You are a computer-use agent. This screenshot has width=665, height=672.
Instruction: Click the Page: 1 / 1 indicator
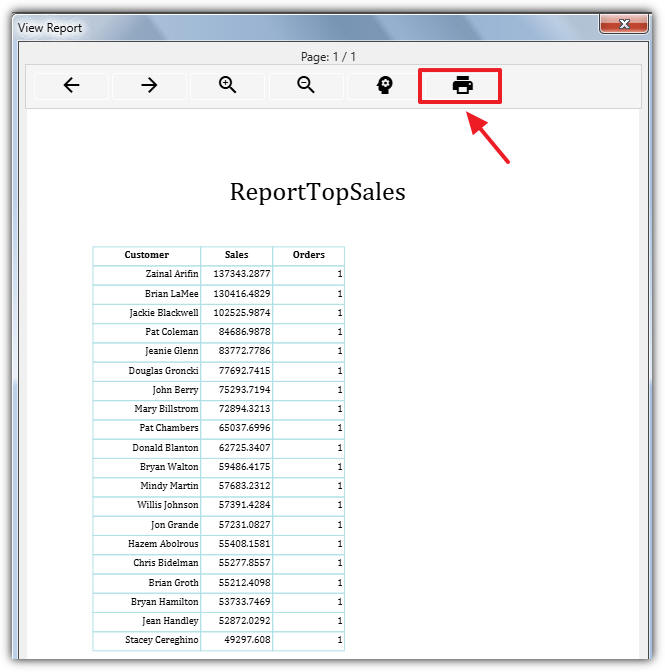(x=328, y=57)
